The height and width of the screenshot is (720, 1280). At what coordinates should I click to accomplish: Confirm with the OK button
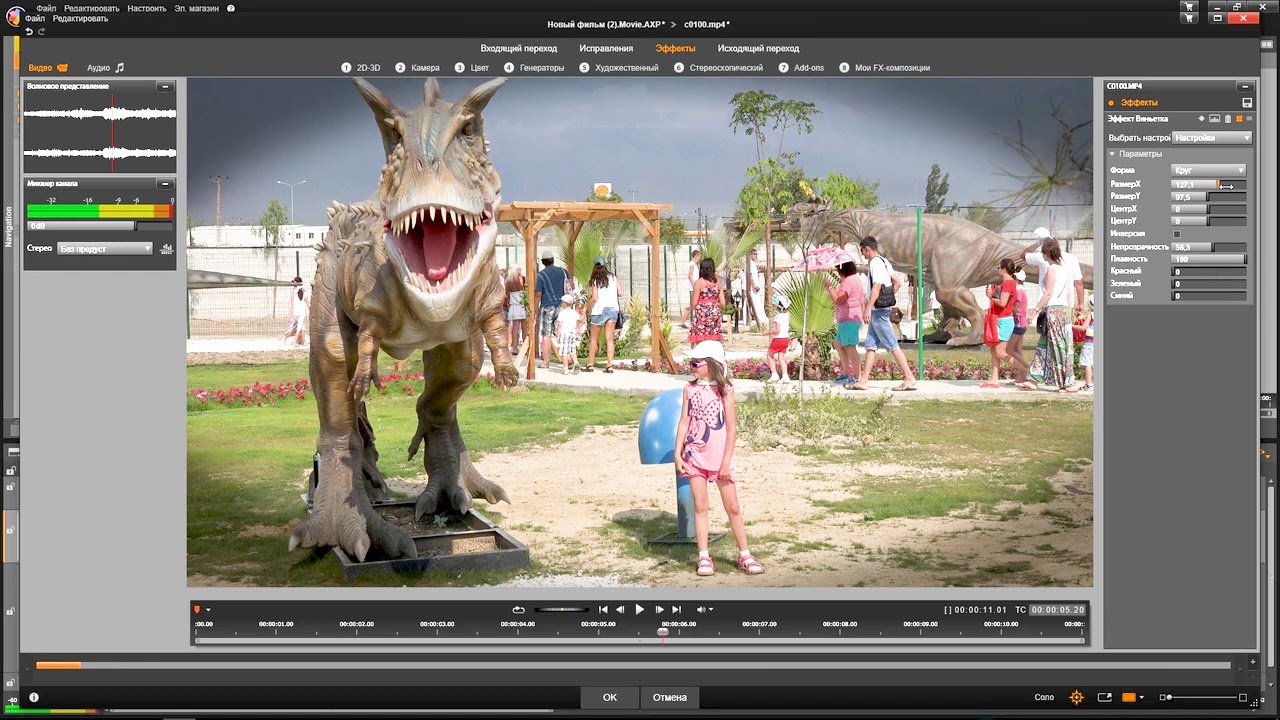point(610,697)
